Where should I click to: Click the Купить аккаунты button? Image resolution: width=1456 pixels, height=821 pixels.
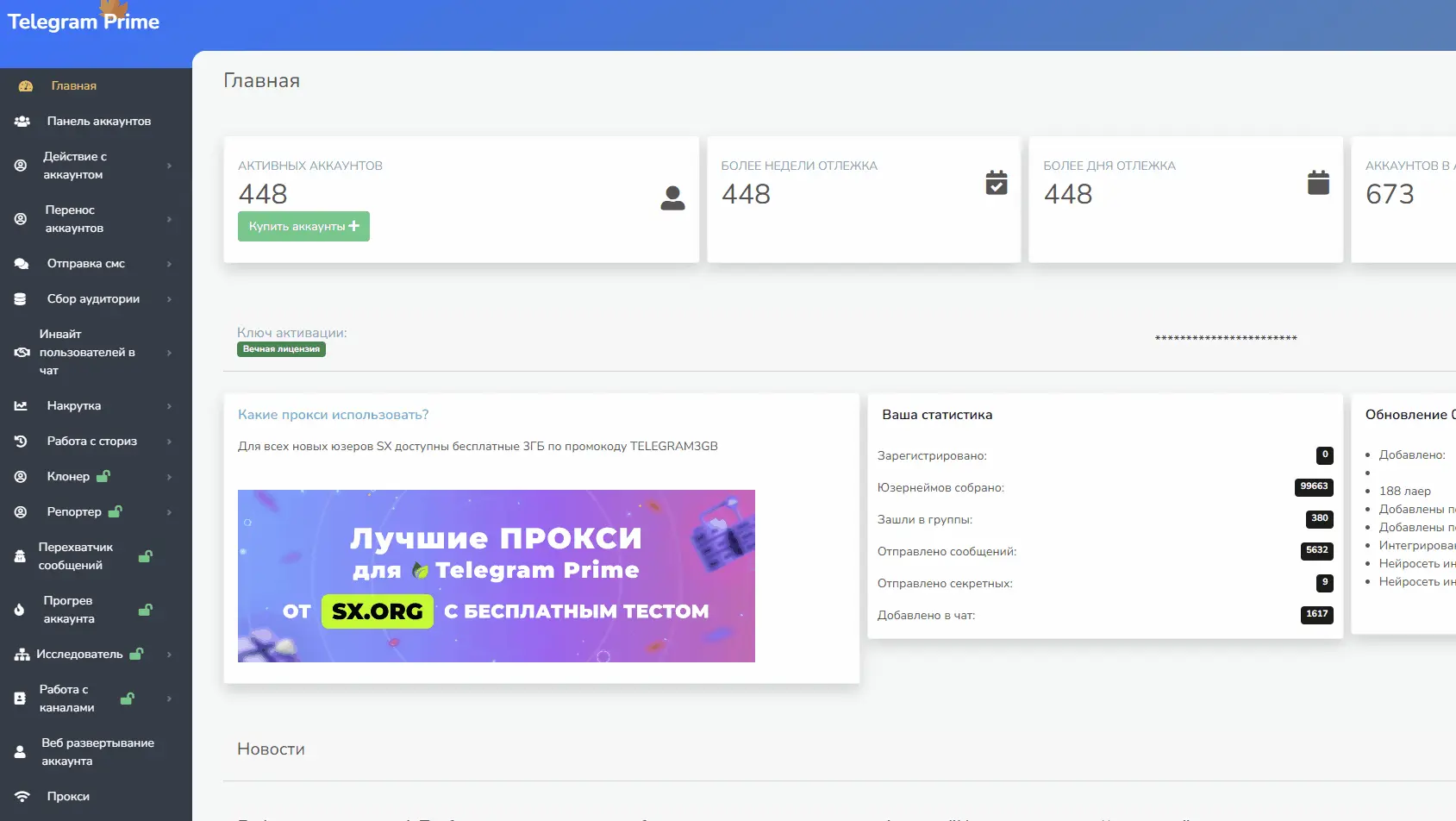coord(303,226)
